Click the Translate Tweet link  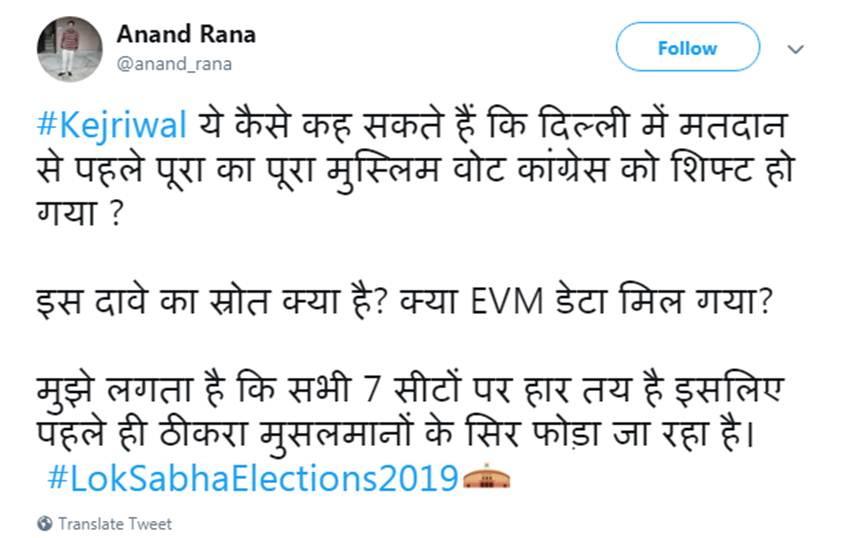click(114, 524)
